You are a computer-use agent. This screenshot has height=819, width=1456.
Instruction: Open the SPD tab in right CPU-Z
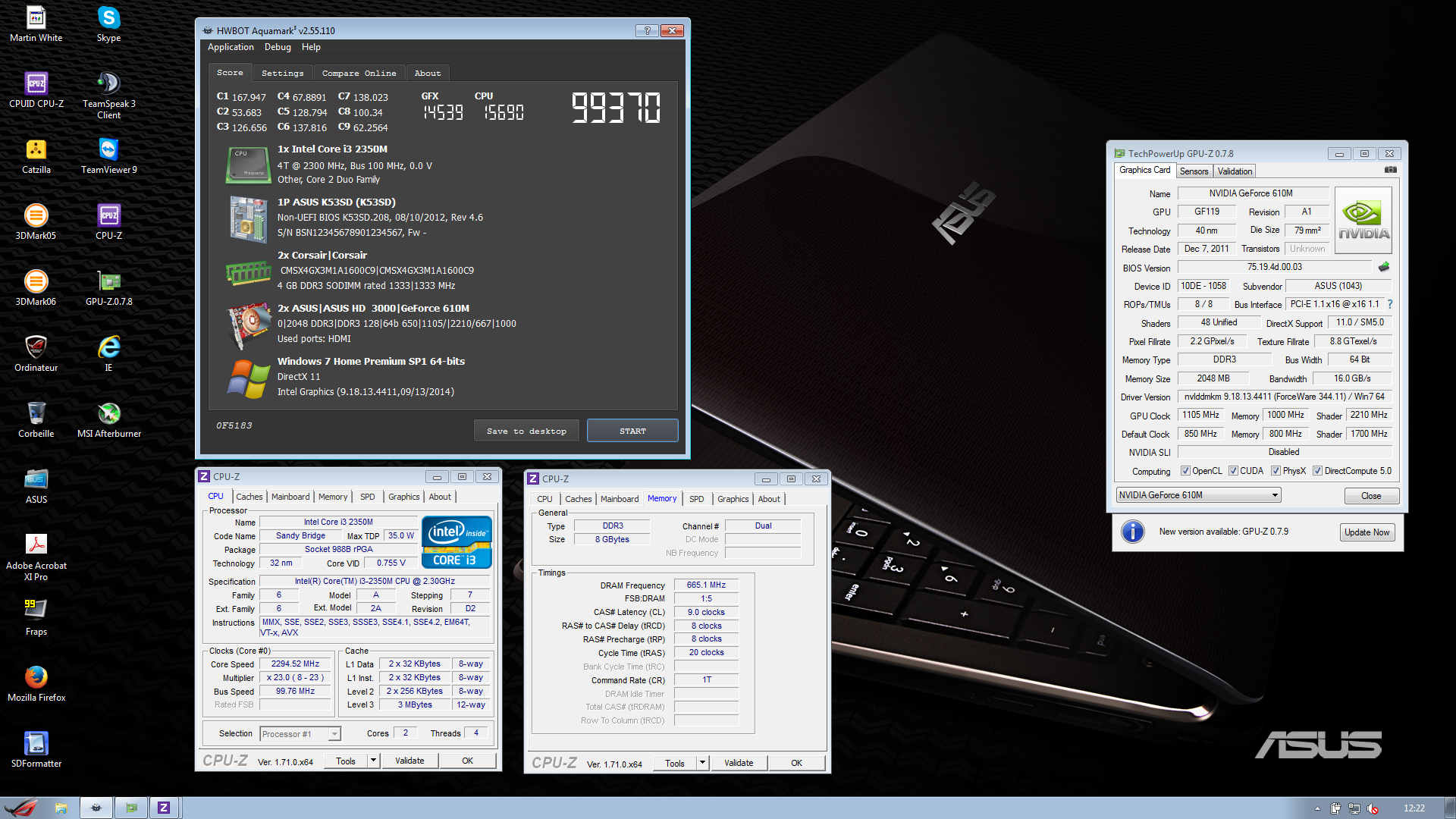[x=696, y=499]
